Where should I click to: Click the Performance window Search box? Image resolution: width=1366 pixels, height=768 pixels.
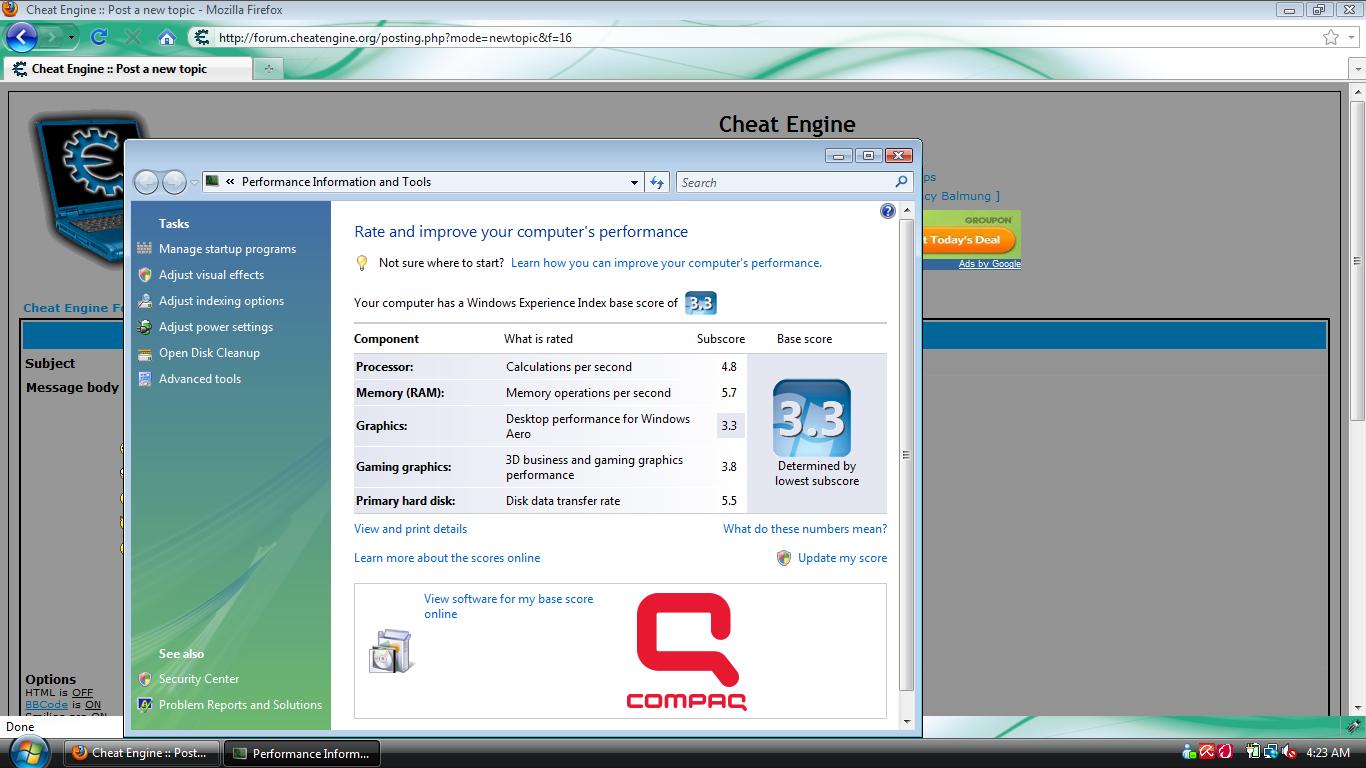click(786, 182)
